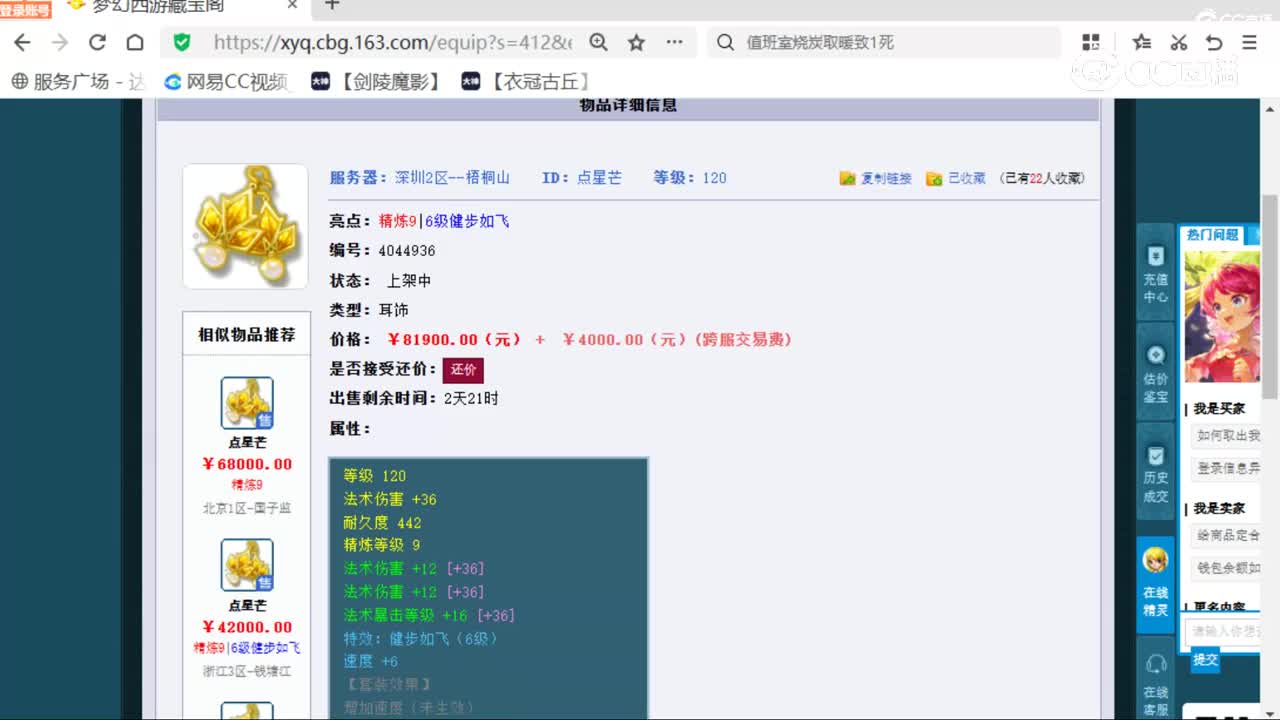Open a new browser tab

330,5
